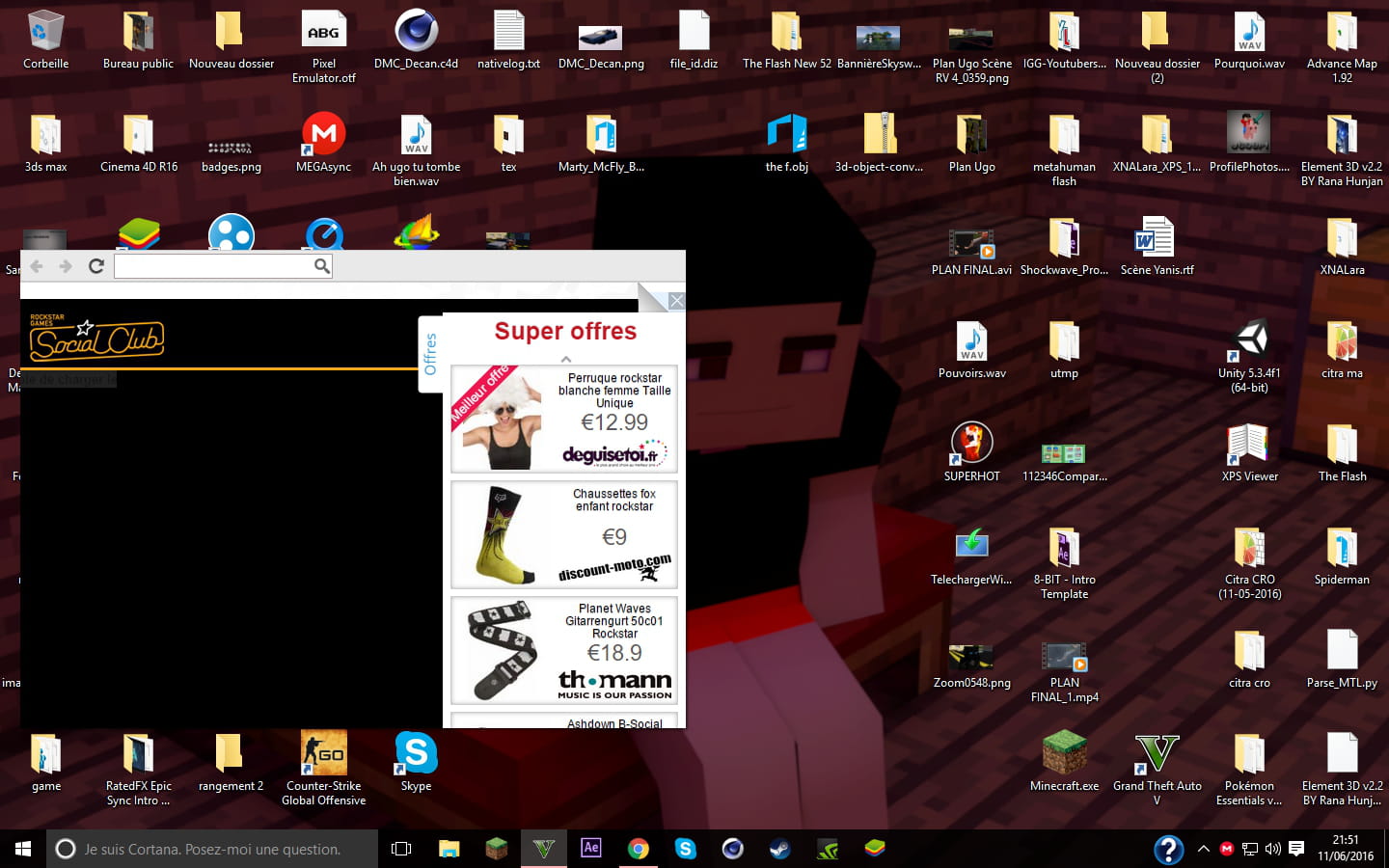Open 8-BIT - Intro Template project
This screenshot has width=1389, height=868.
pyautogui.click(x=1064, y=562)
